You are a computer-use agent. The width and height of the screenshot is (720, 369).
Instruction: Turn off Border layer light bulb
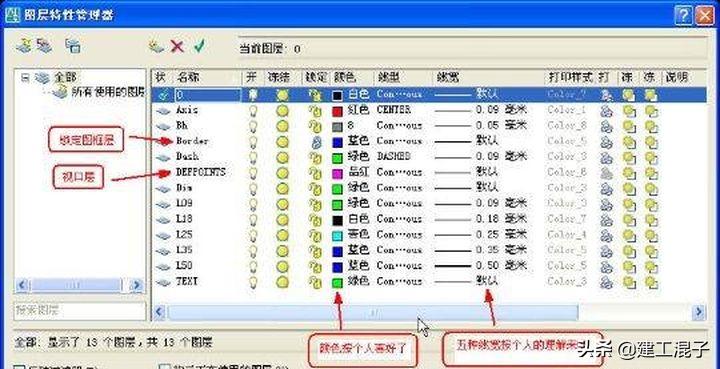(x=252, y=141)
